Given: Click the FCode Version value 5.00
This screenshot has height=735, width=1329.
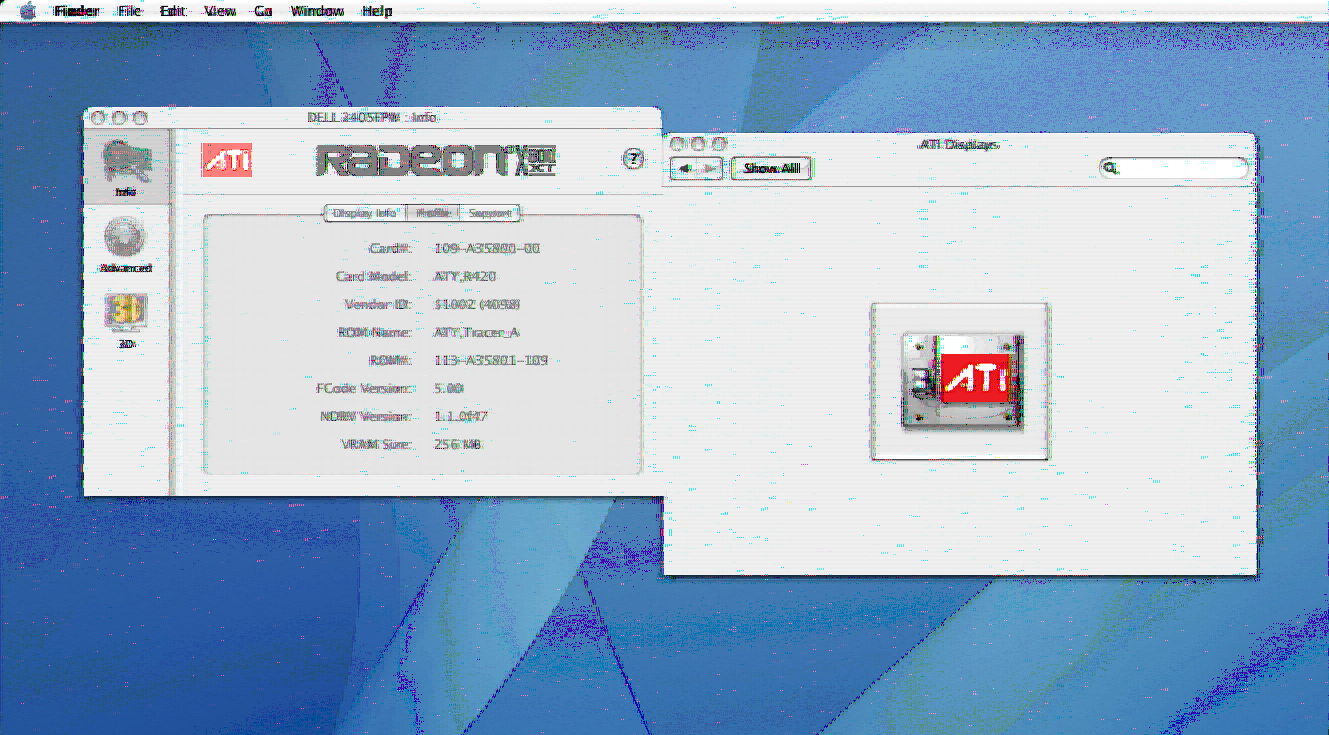Looking at the screenshot, I should [449, 388].
